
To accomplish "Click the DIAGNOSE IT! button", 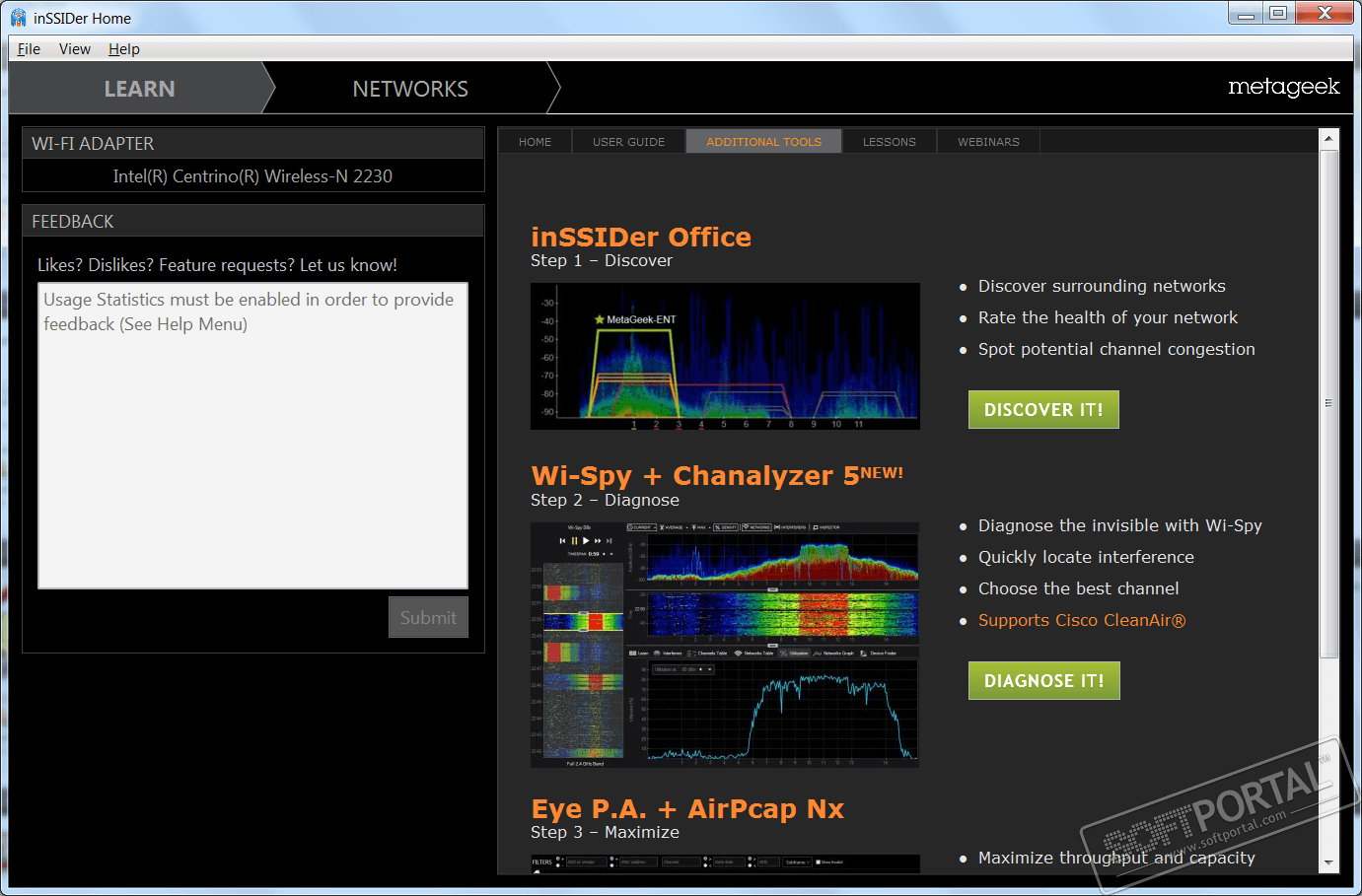I will tap(1043, 681).
